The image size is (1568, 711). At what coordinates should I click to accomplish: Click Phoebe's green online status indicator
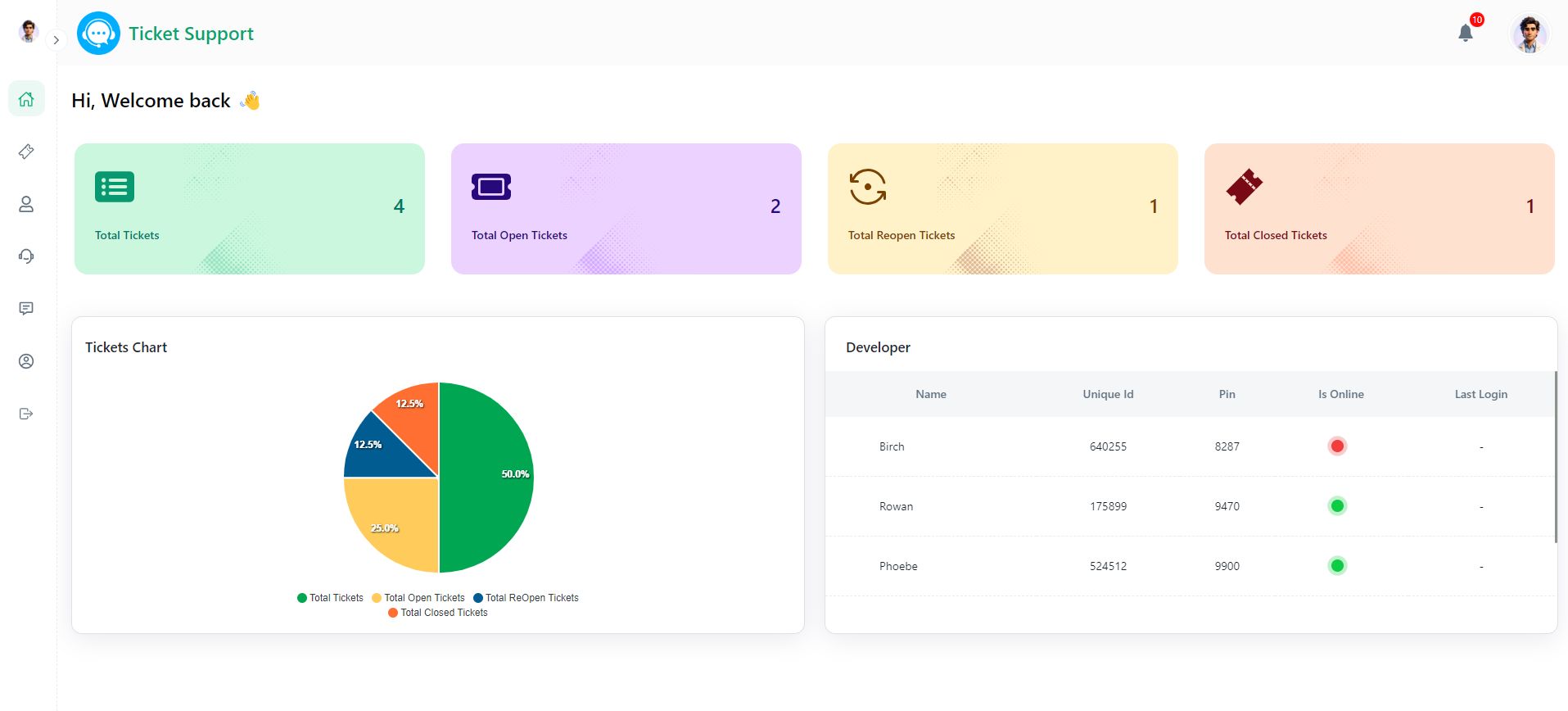tap(1337, 566)
